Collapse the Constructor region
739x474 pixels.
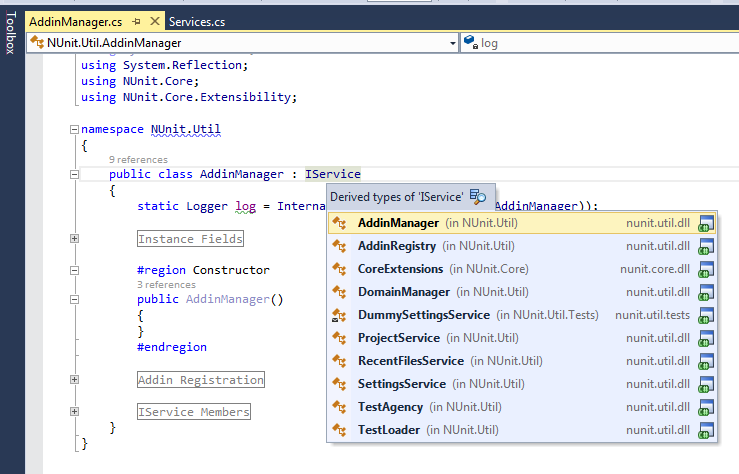(74, 270)
